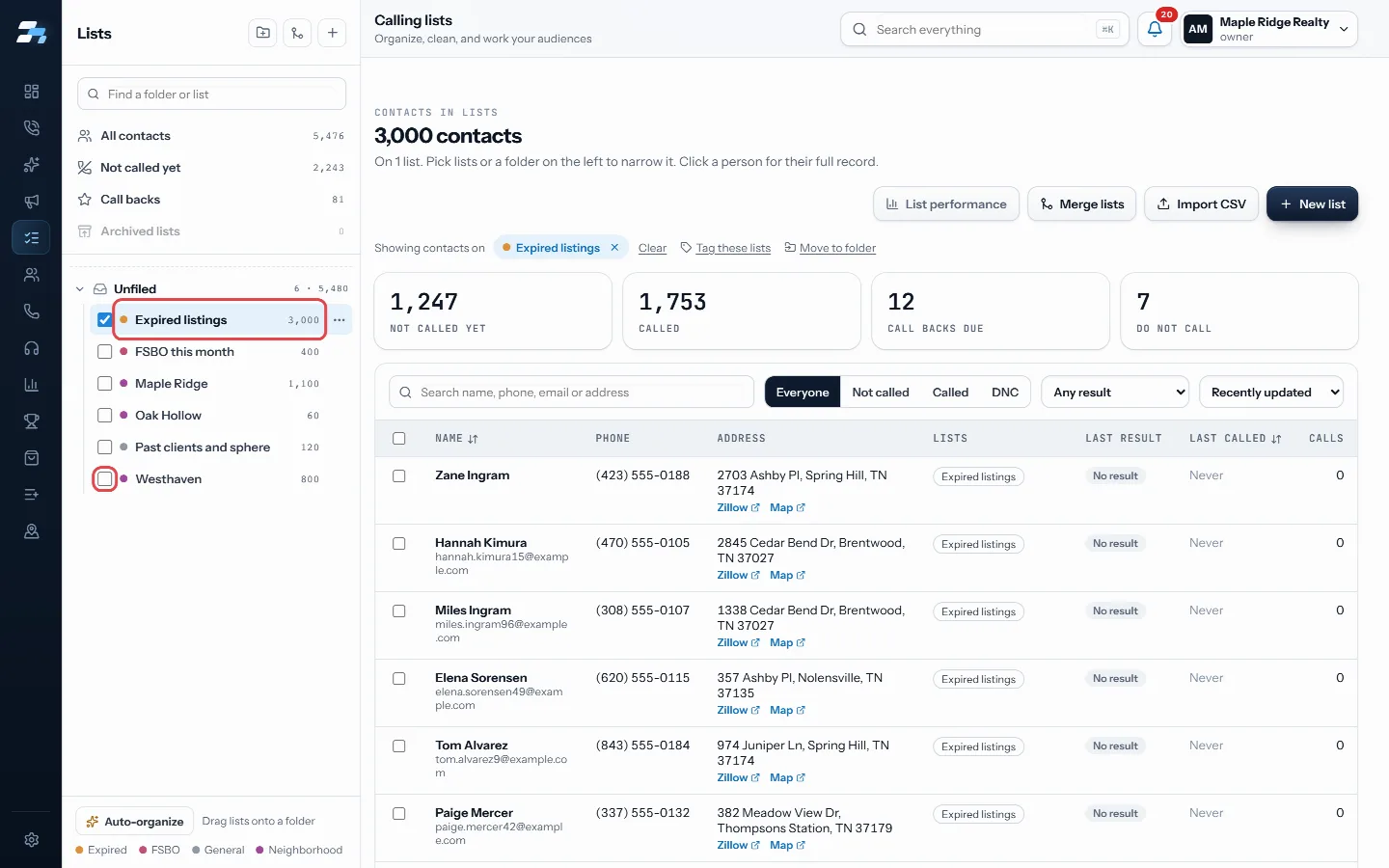This screenshot has height=868, width=1389.
Task: Open the dialer phone-ring icon in sidebar
Action: click(x=31, y=127)
